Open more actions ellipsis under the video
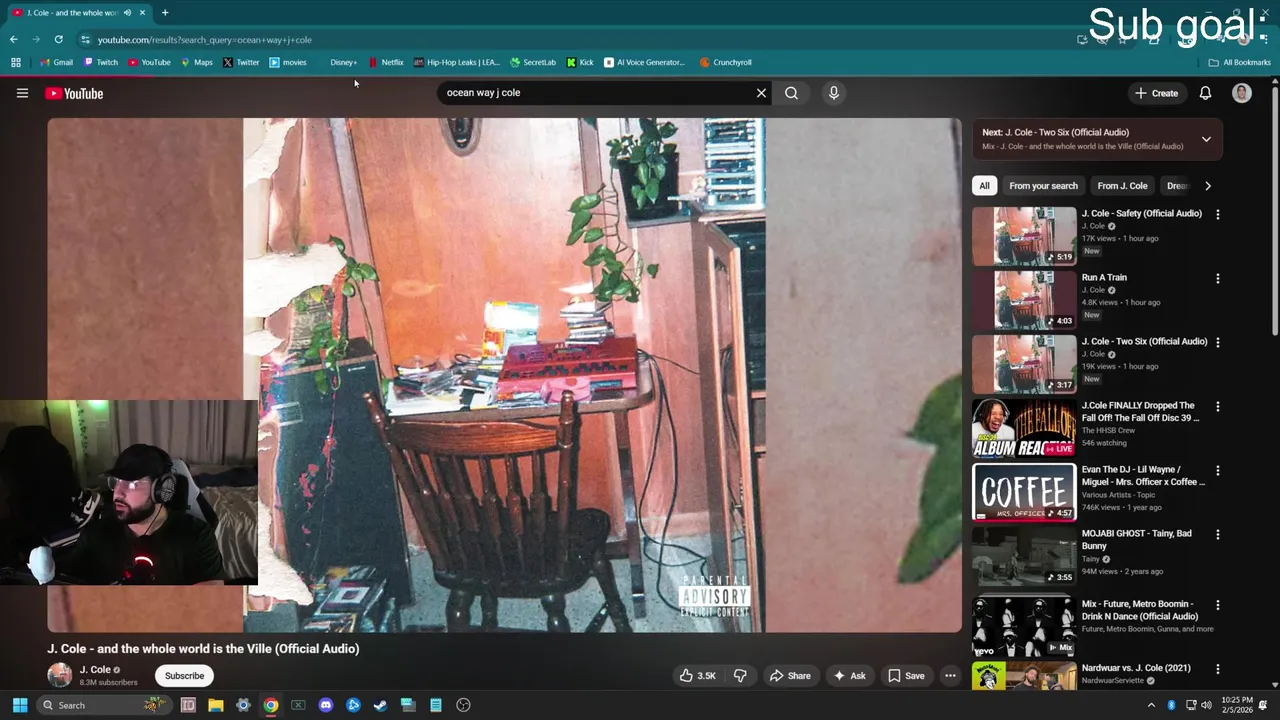The image size is (1280, 720). pyautogui.click(x=950, y=676)
